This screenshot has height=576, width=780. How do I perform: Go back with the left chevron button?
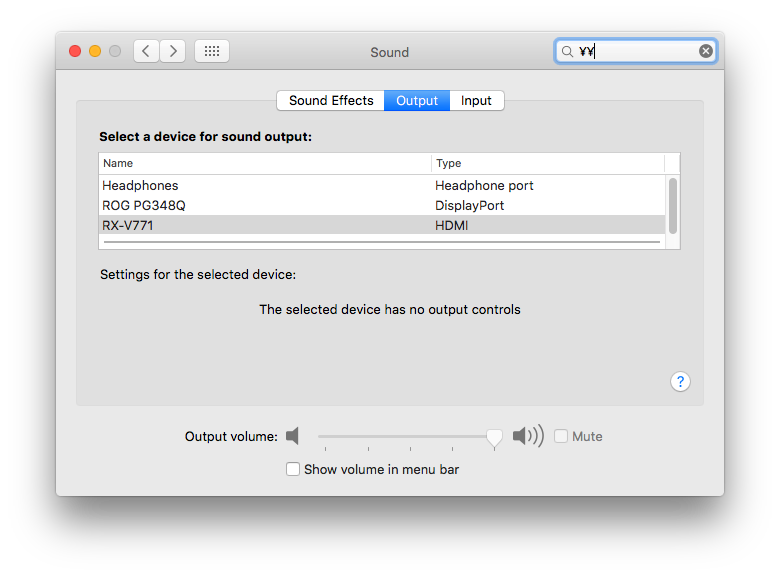146,51
